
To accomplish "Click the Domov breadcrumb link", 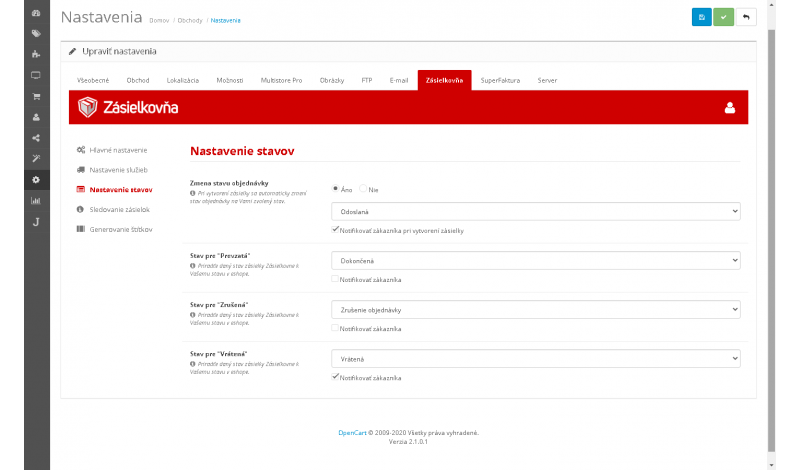I will click(x=159, y=20).
